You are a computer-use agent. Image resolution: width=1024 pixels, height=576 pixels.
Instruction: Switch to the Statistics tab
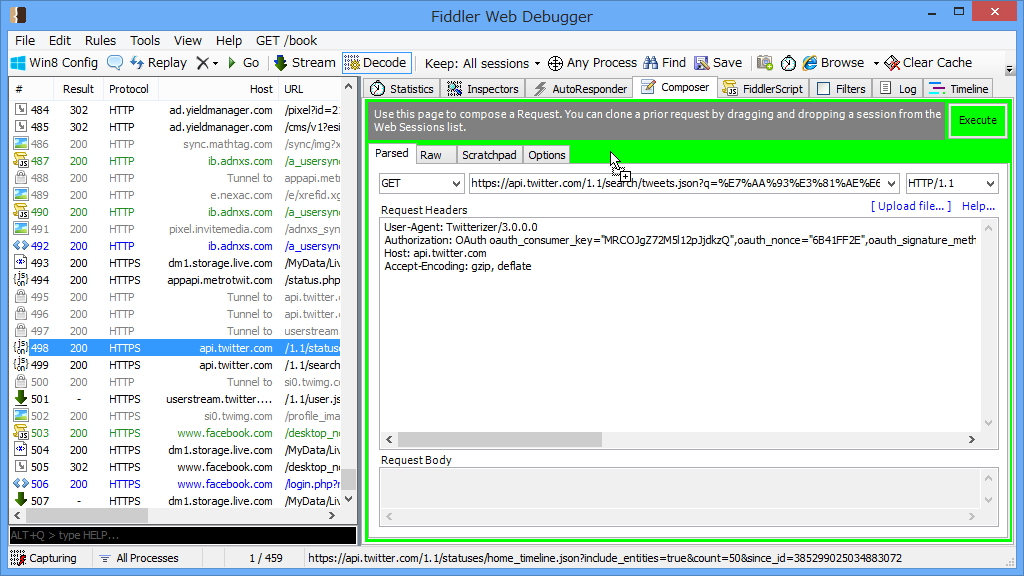click(402, 89)
